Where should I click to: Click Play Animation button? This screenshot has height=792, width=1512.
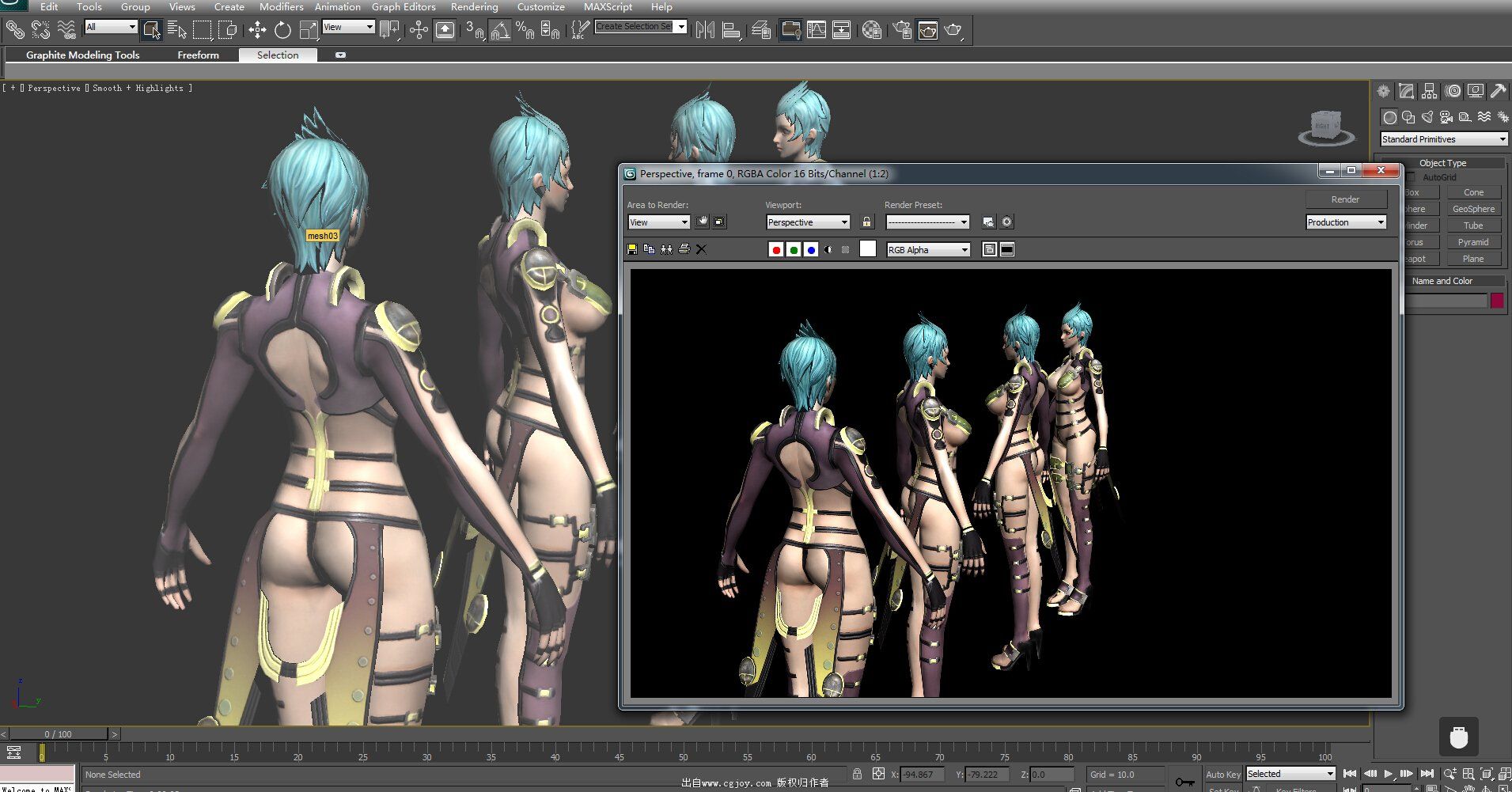pyautogui.click(x=1388, y=773)
